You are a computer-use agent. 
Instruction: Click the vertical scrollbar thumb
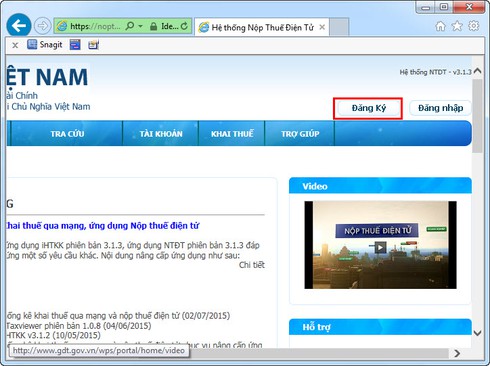477,116
